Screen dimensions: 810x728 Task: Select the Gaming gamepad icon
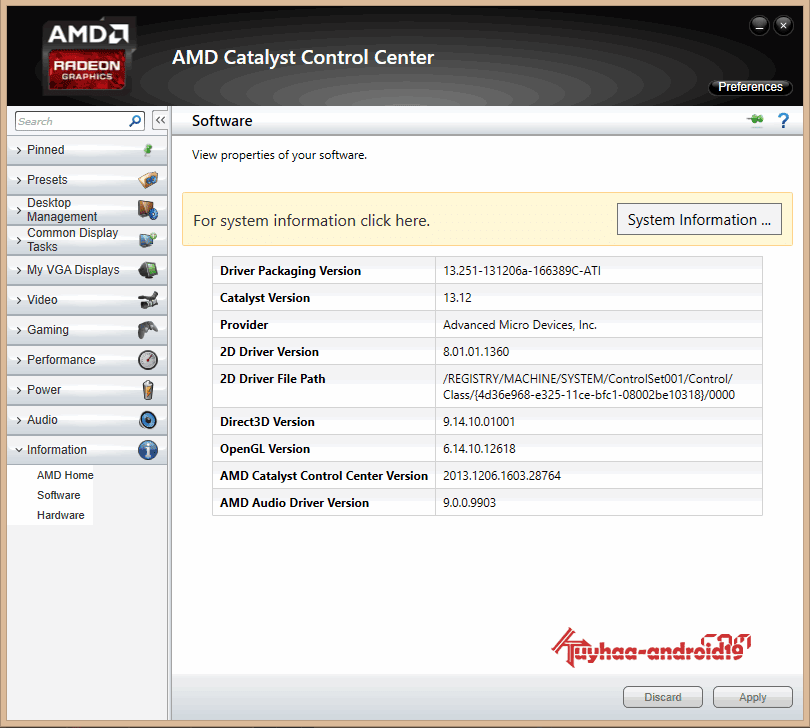click(148, 329)
